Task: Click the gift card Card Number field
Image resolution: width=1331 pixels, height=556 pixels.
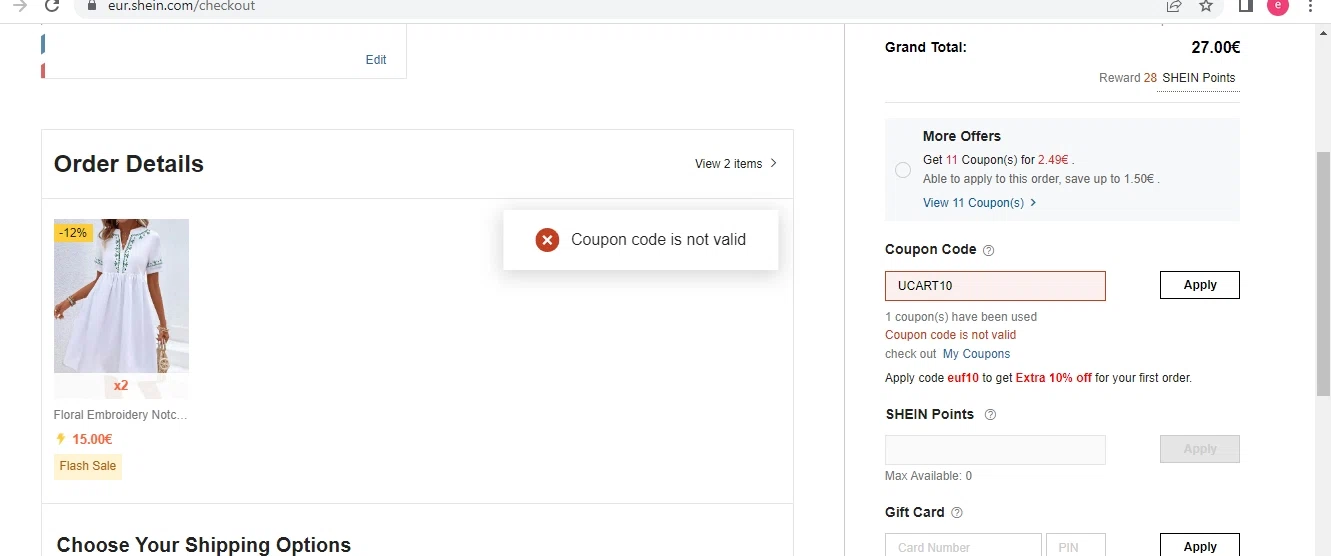Action: 962,546
